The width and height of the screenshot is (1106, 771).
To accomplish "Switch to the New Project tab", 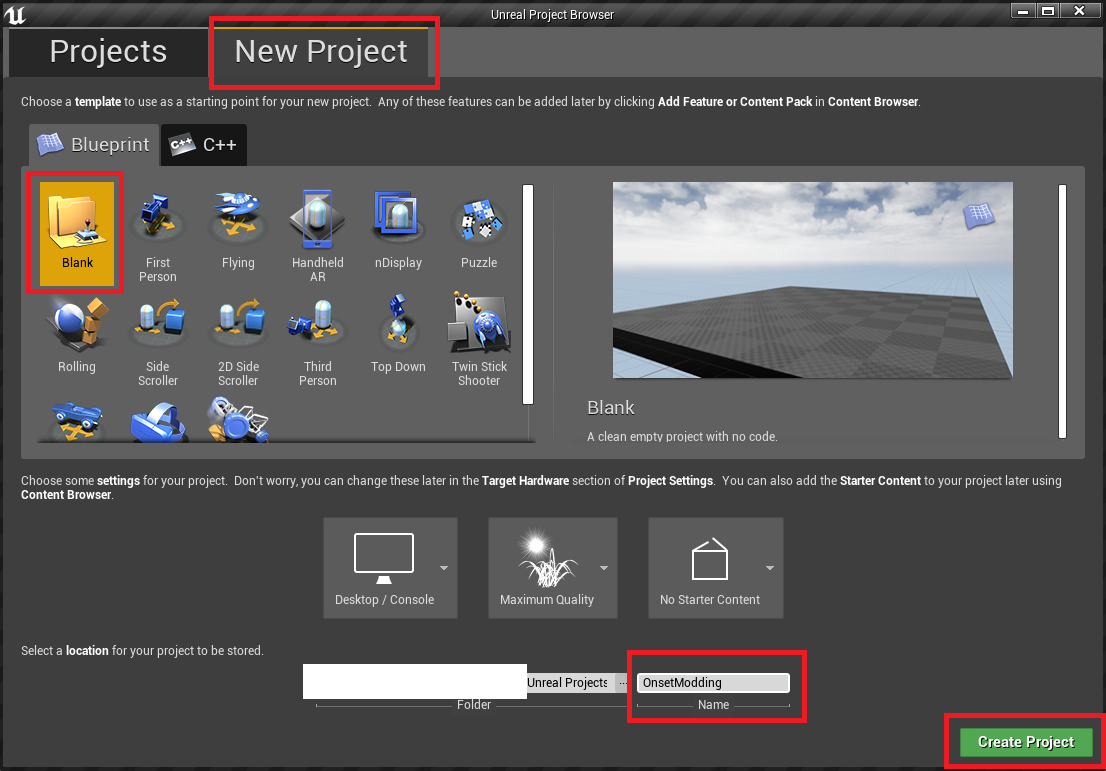I will pyautogui.click(x=321, y=51).
